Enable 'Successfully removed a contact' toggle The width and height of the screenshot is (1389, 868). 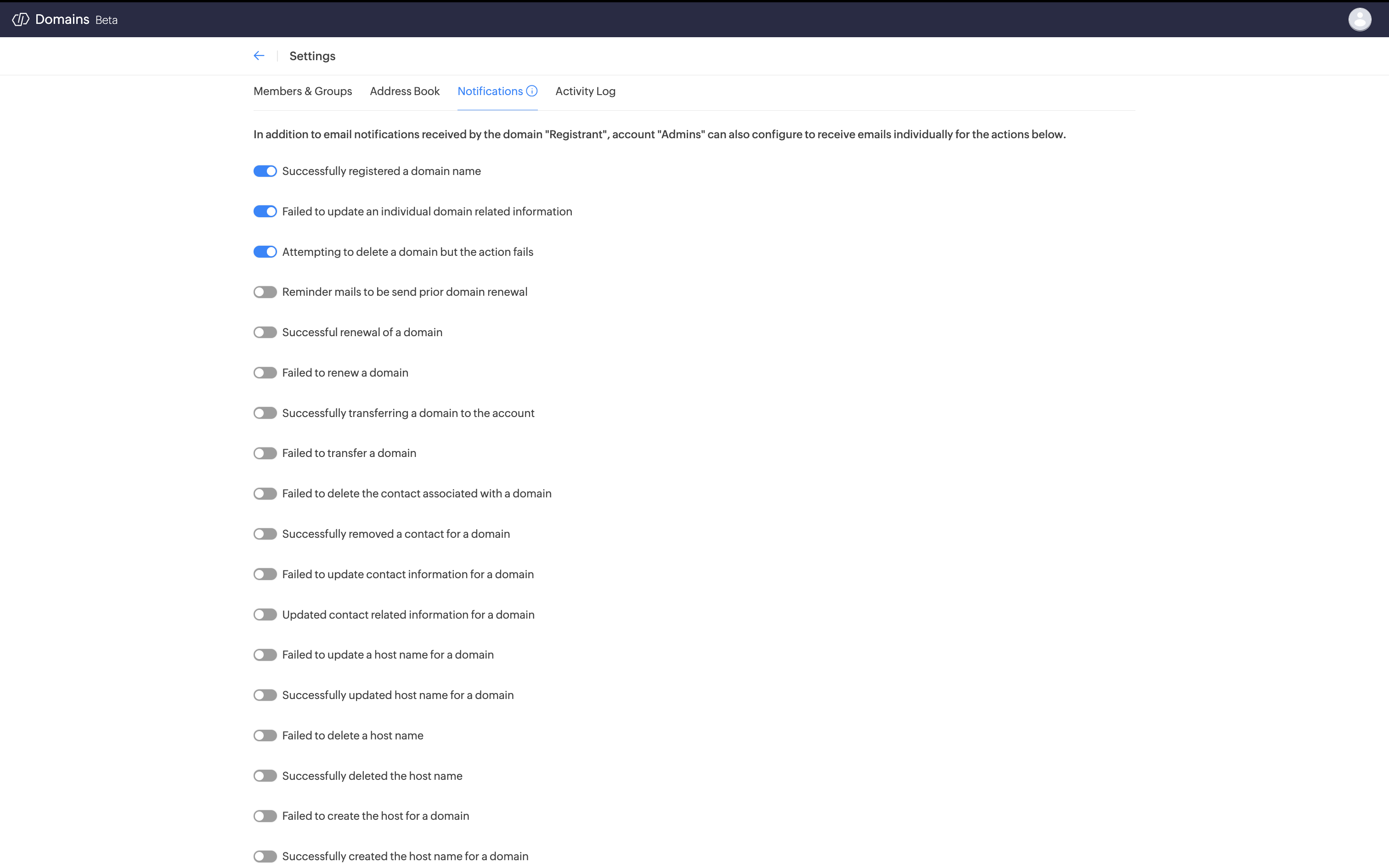pos(265,534)
